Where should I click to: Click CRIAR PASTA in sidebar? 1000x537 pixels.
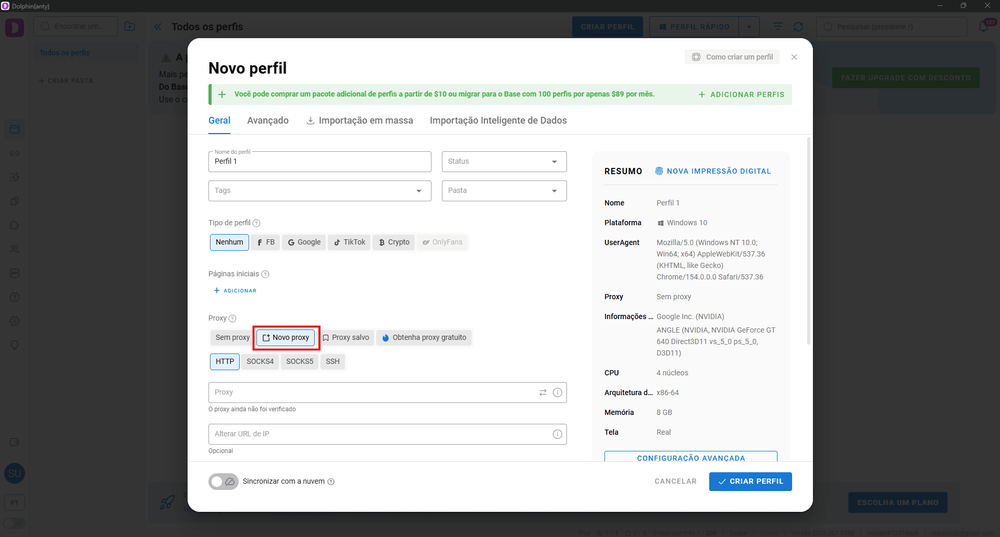(x=66, y=81)
